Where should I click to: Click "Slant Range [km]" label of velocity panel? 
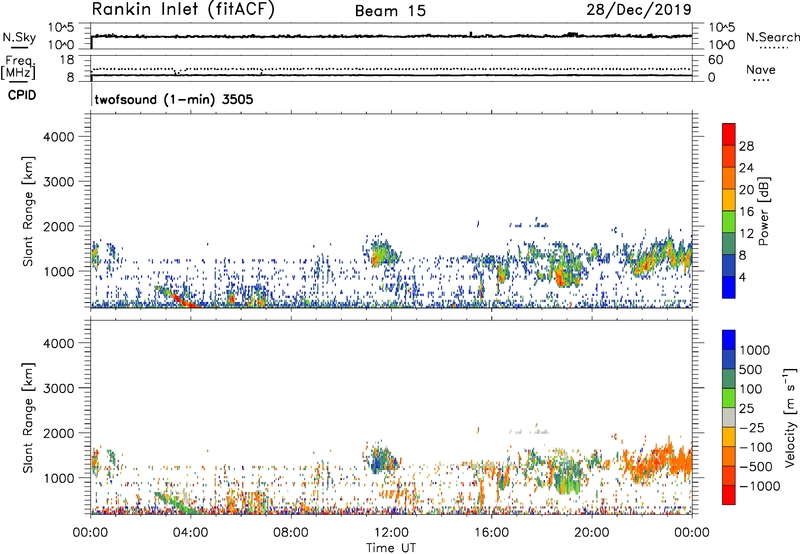[x=28, y=418]
